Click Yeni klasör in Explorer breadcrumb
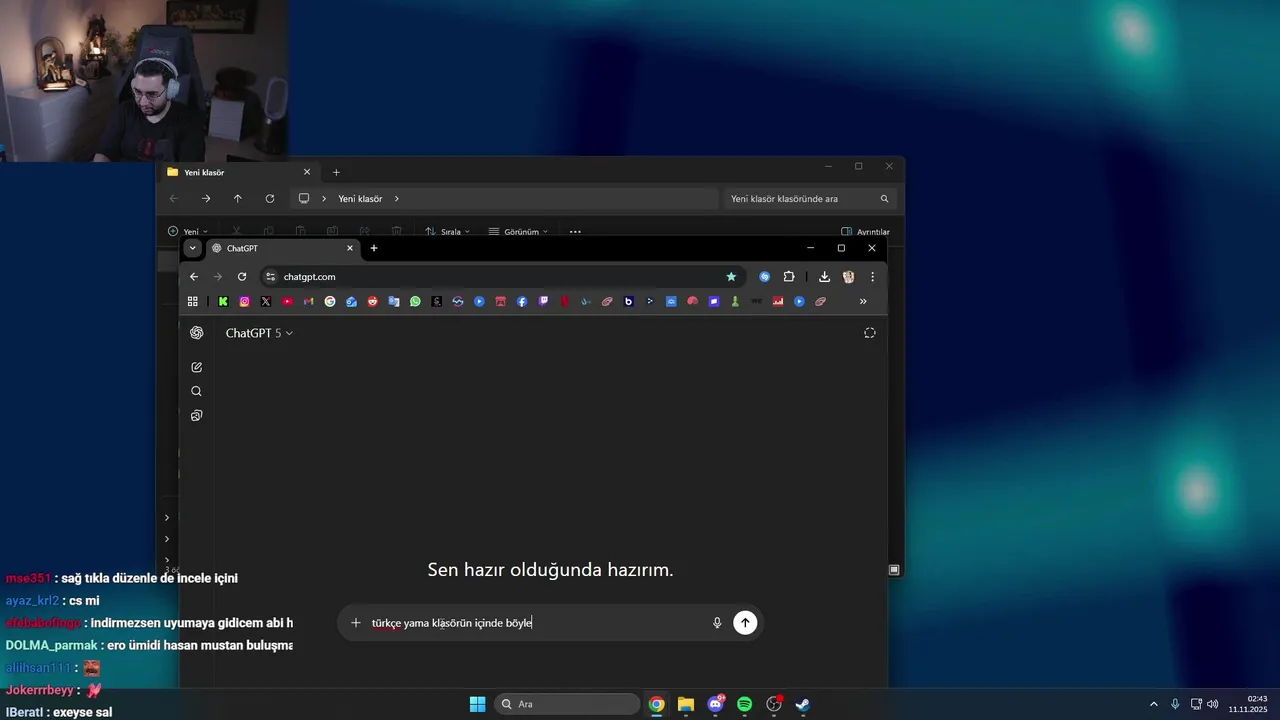This screenshot has height=720, width=1280. point(360,199)
